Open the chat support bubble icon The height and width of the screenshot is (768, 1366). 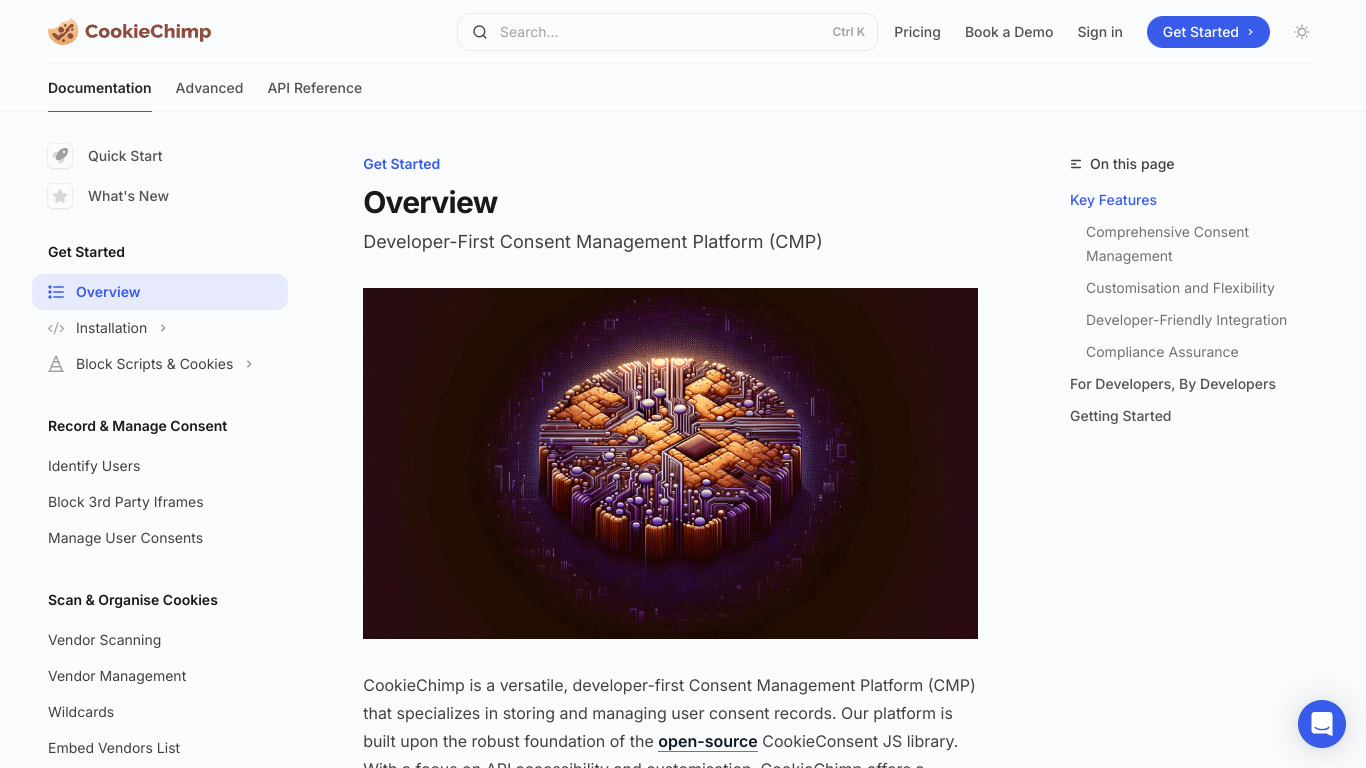tap(1322, 724)
